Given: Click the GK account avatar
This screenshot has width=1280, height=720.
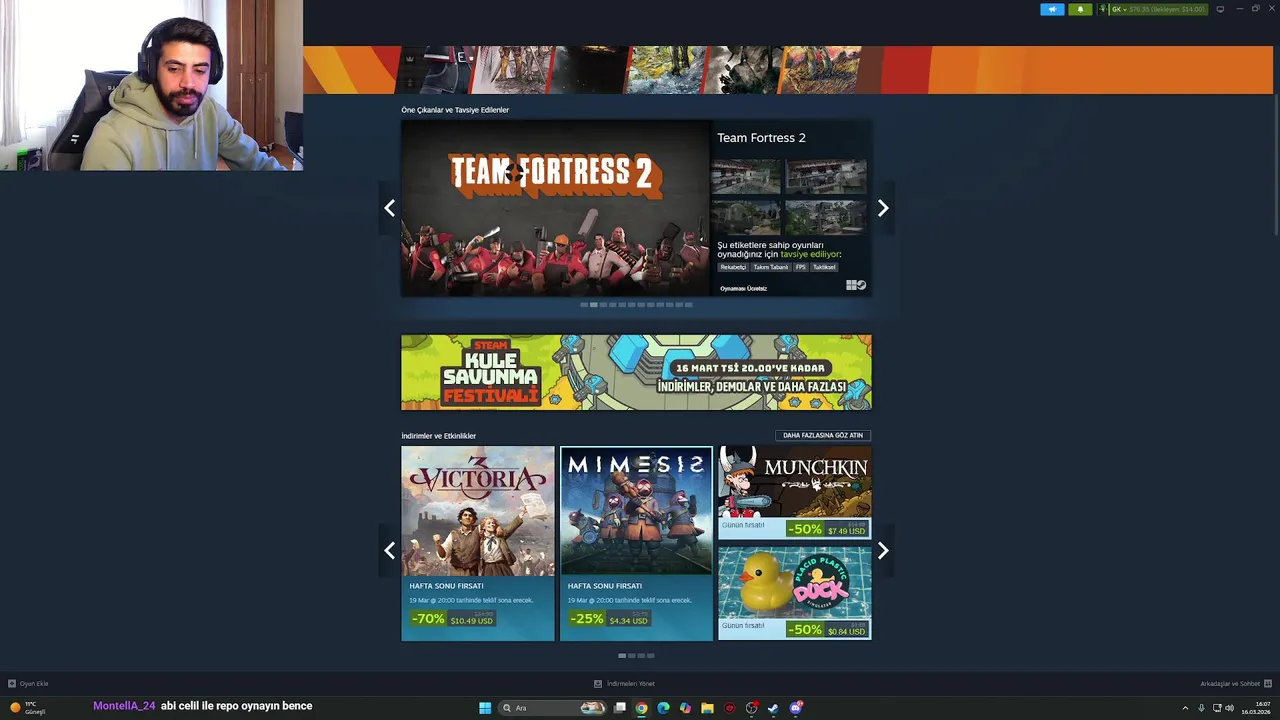Looking at the screenshot, I should pyautogui.click(x=1103, y=9).
